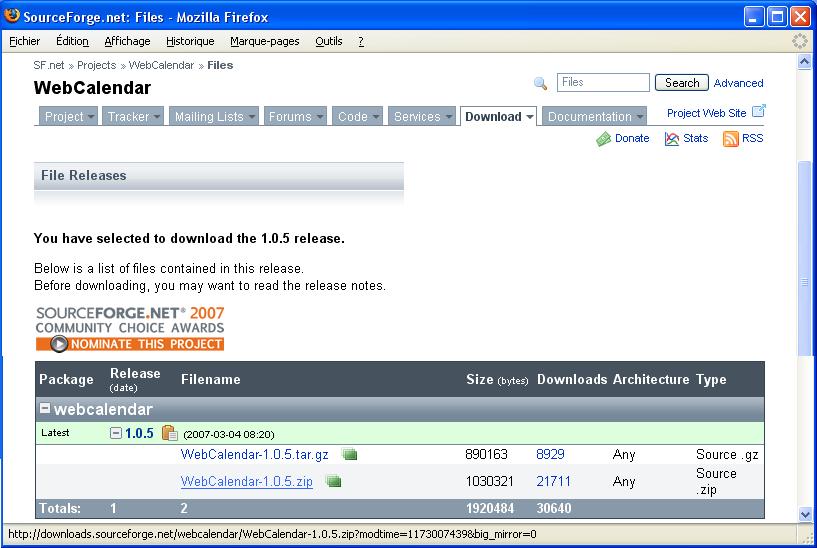Click the Stats link

point(696,138)
